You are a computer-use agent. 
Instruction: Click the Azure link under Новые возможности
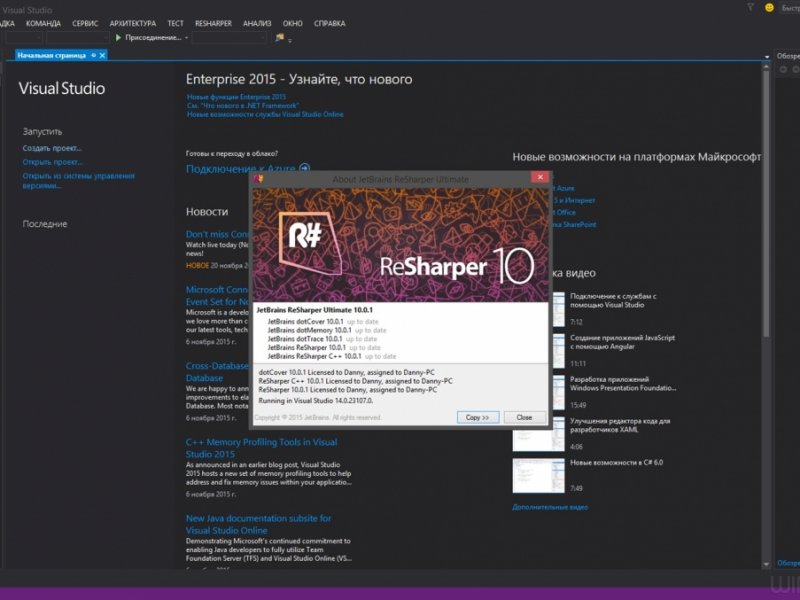point(565,188)
